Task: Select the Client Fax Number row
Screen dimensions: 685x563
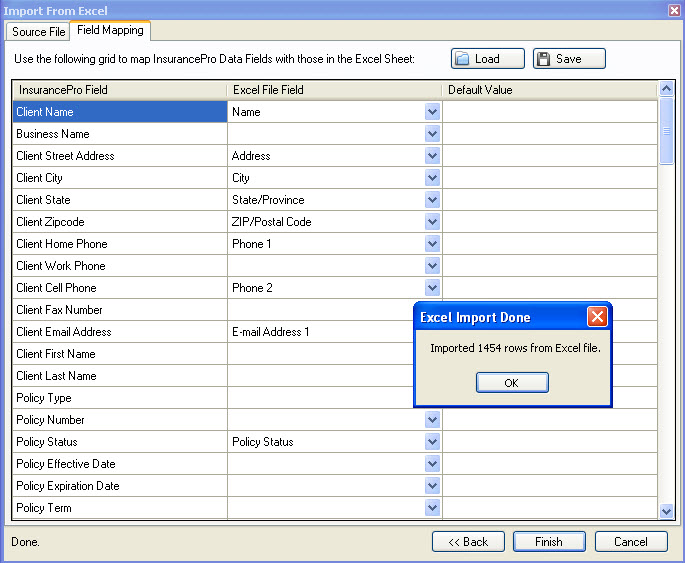Action: [x=120, y=310]
